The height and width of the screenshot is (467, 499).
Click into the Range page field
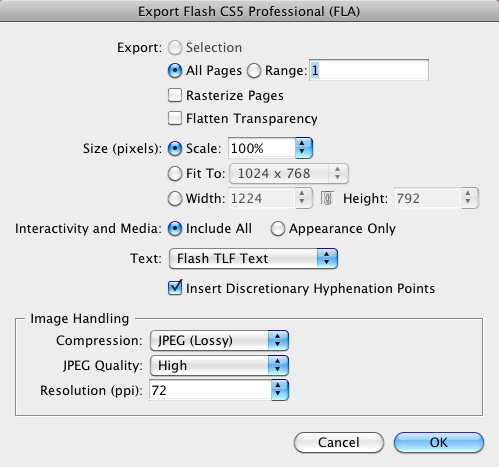pyautogui.click(x=369, y=70)
